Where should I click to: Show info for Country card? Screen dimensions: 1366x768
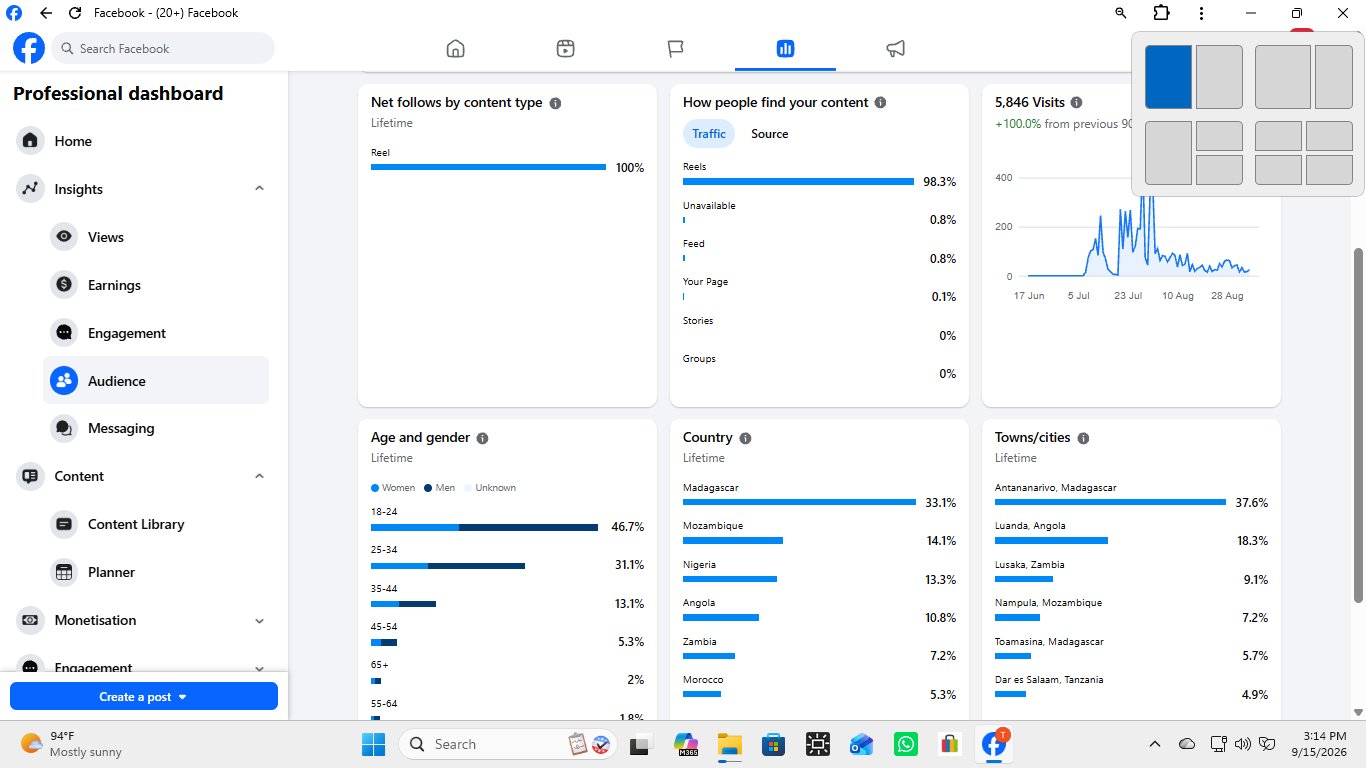pos(745,438)
